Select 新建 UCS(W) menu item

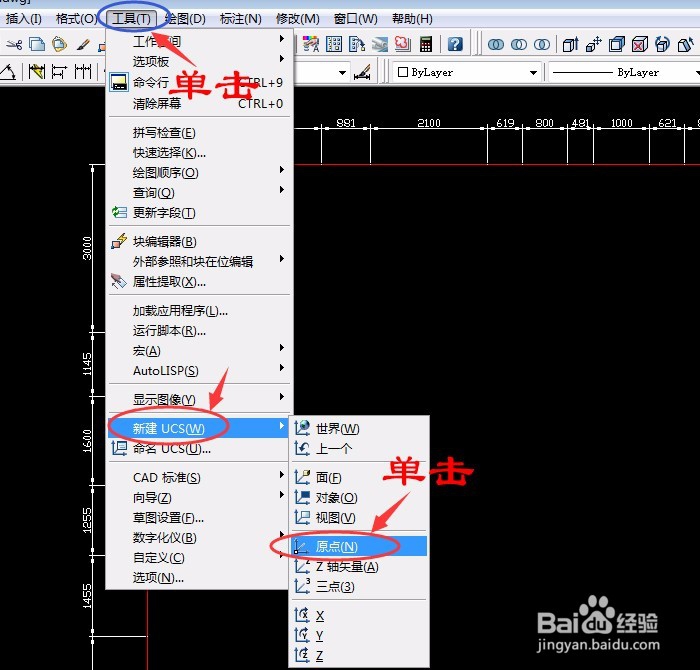click(200, 428)
